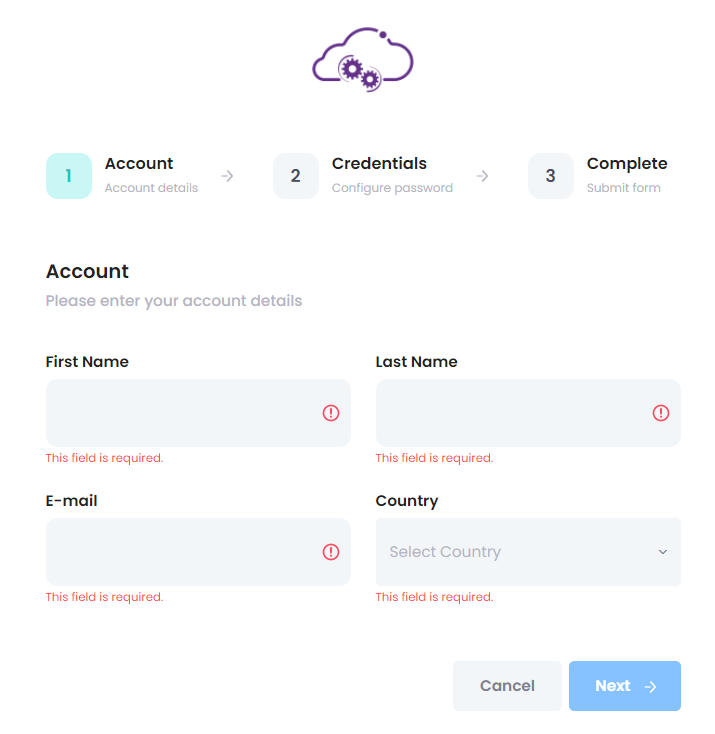Click the cloud gears logo
715x734 pixels.
363,59
